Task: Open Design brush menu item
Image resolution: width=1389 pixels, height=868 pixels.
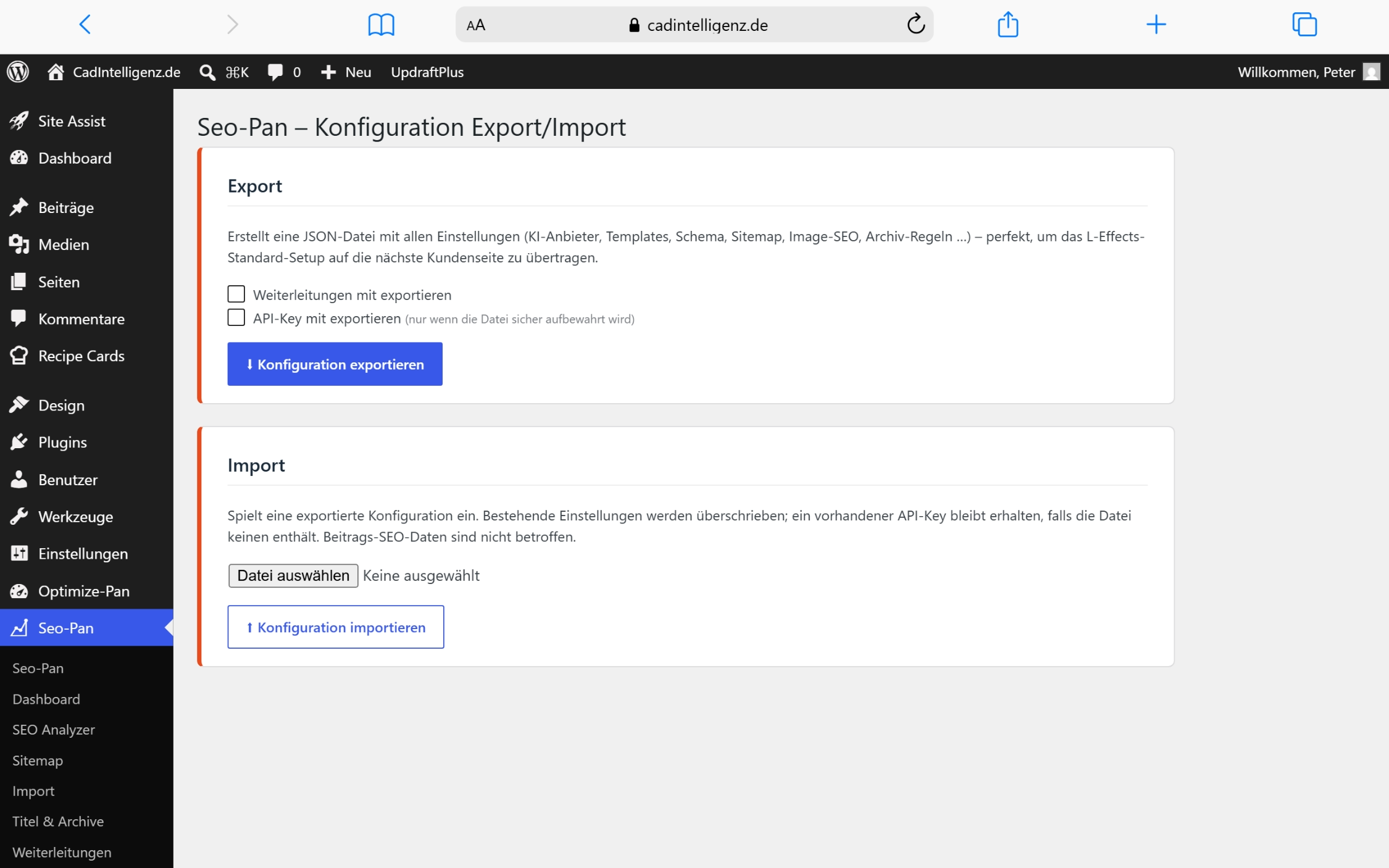Action: pos(86,406)
